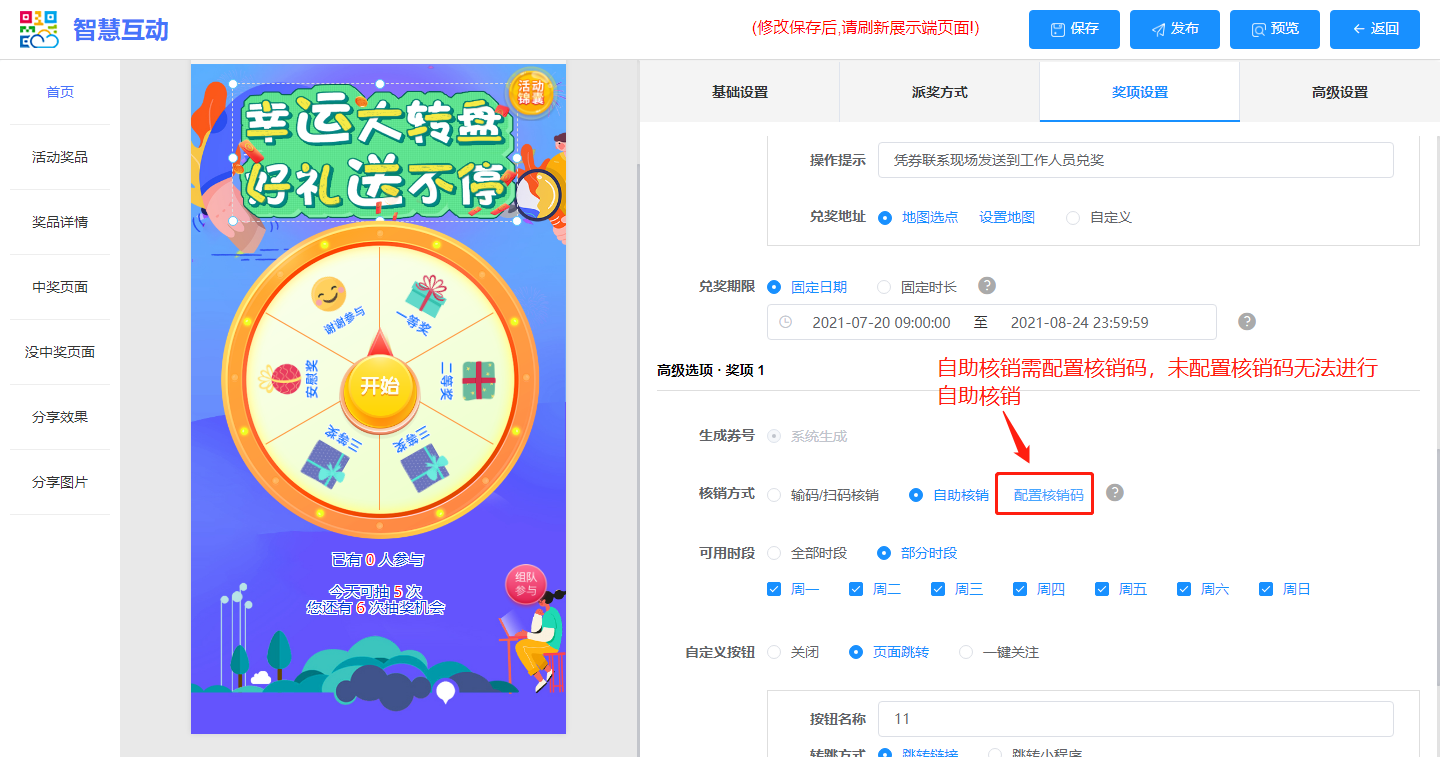Click the 活动锦囊 badge on the preview

pyautogui.click(x=531, y=92)
